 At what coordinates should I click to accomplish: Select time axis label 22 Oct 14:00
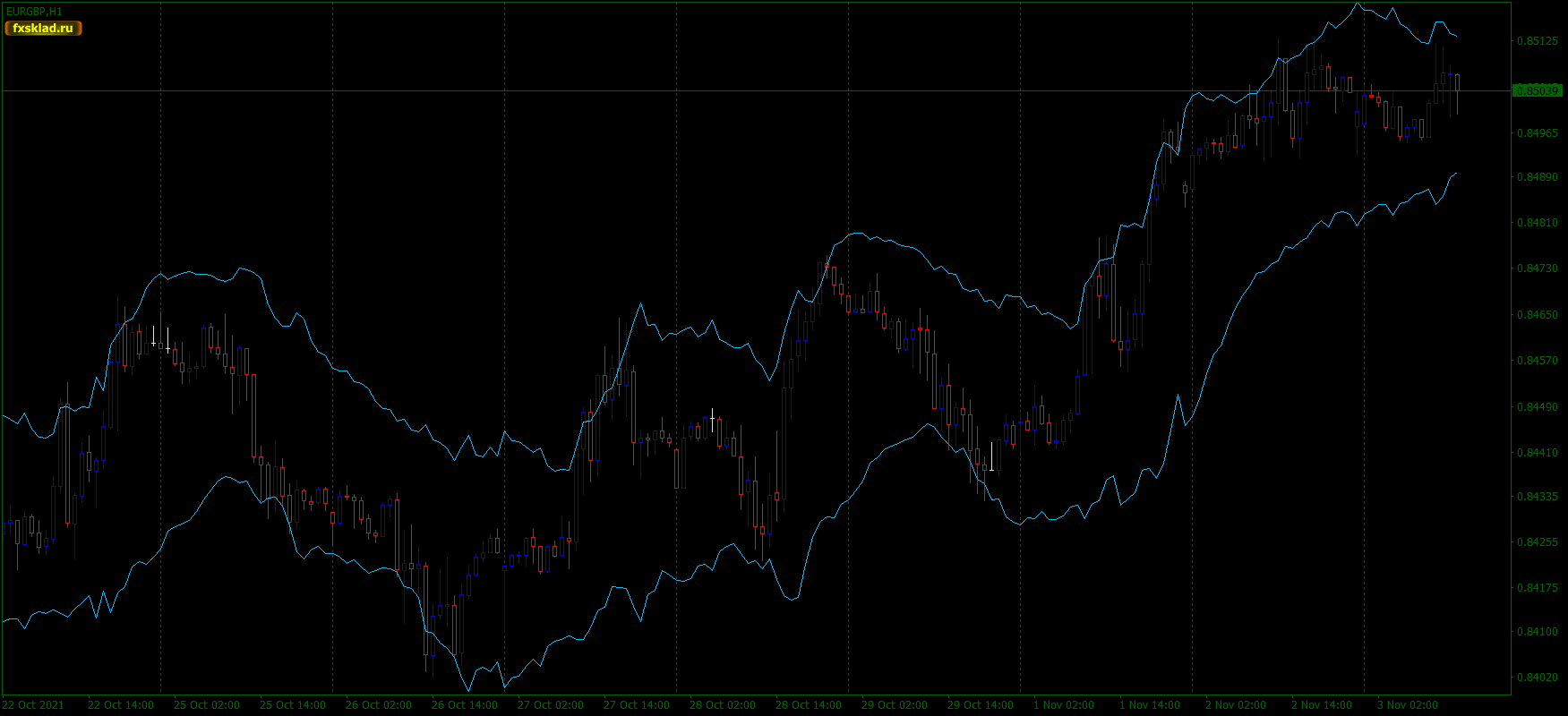pyautogui.click(x=121, y=705)
